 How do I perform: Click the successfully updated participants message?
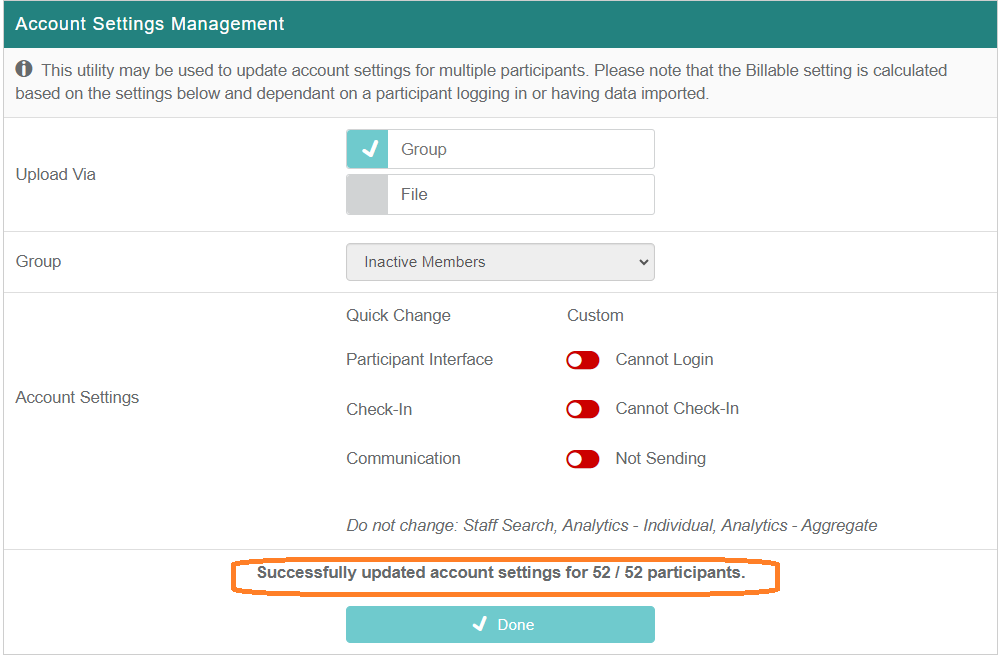point(501,574)
